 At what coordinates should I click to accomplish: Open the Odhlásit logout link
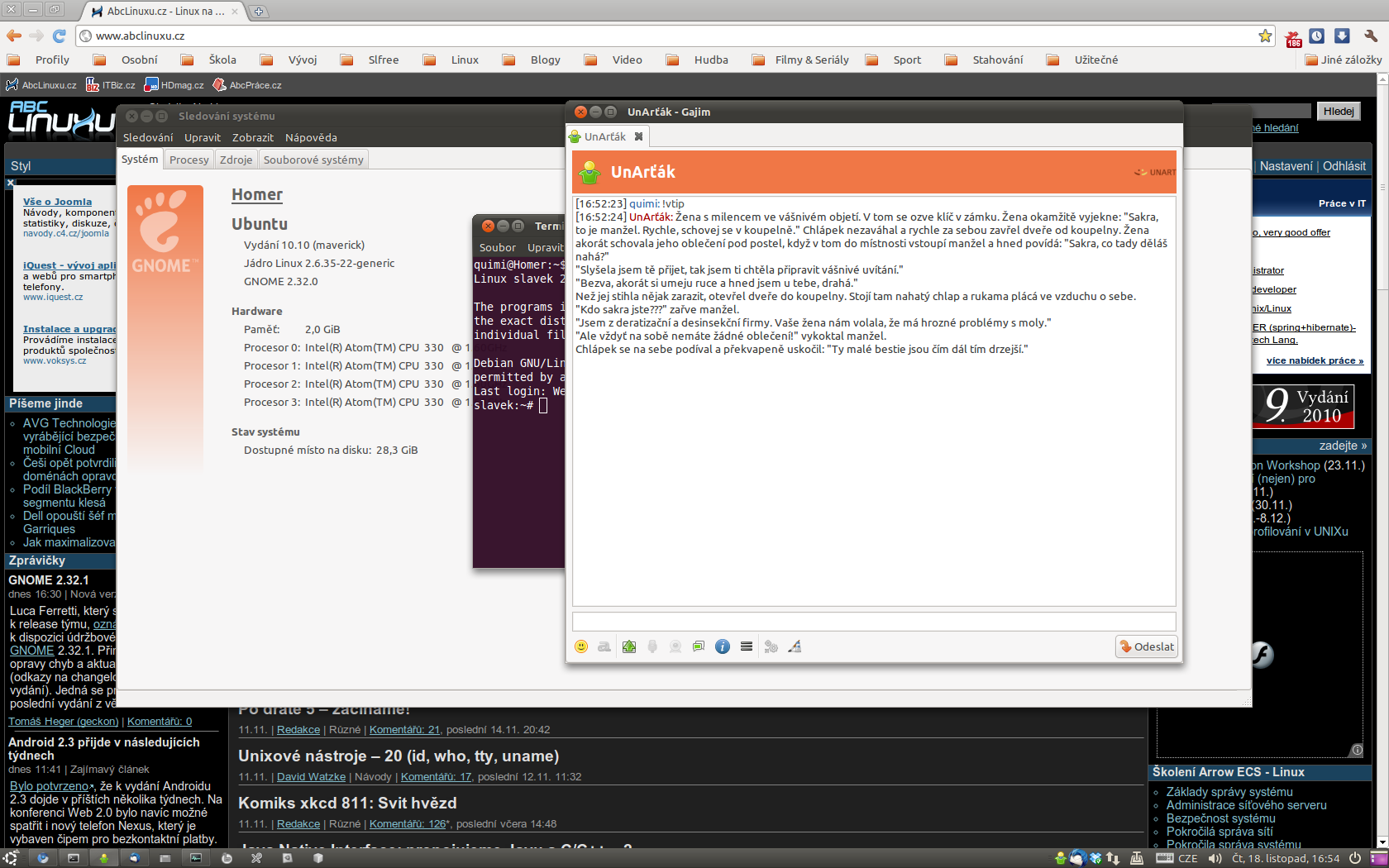(1344, 166)
